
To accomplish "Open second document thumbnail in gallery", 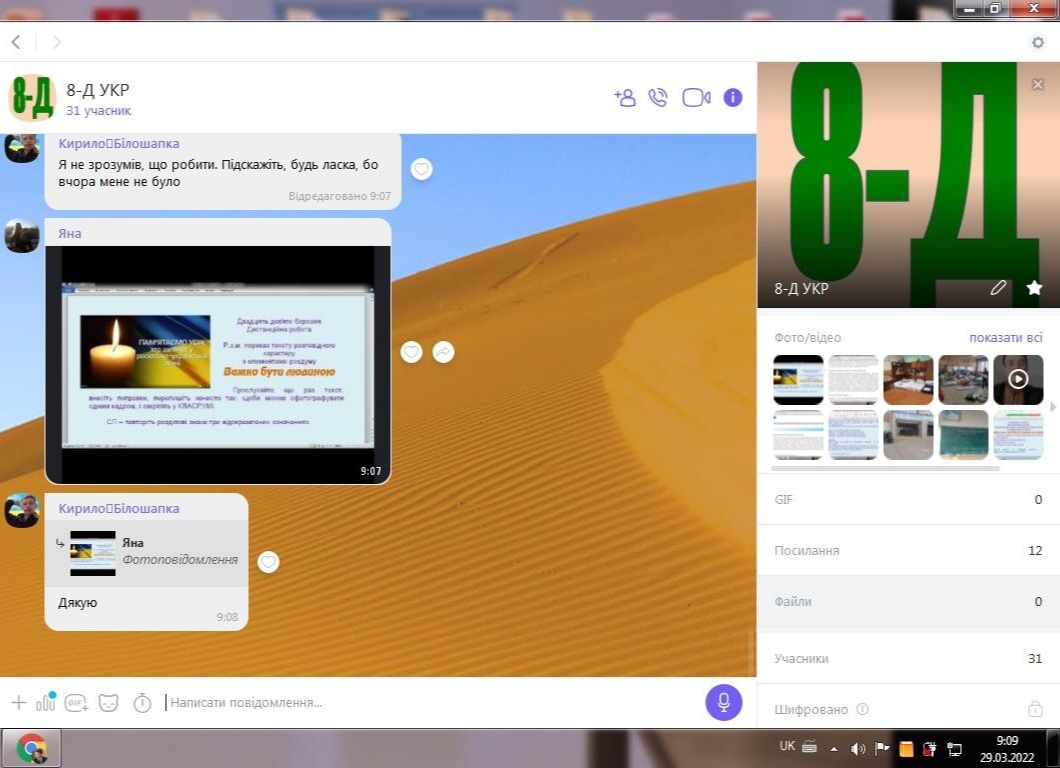I will pyautogui.click(x=853, y=380).
